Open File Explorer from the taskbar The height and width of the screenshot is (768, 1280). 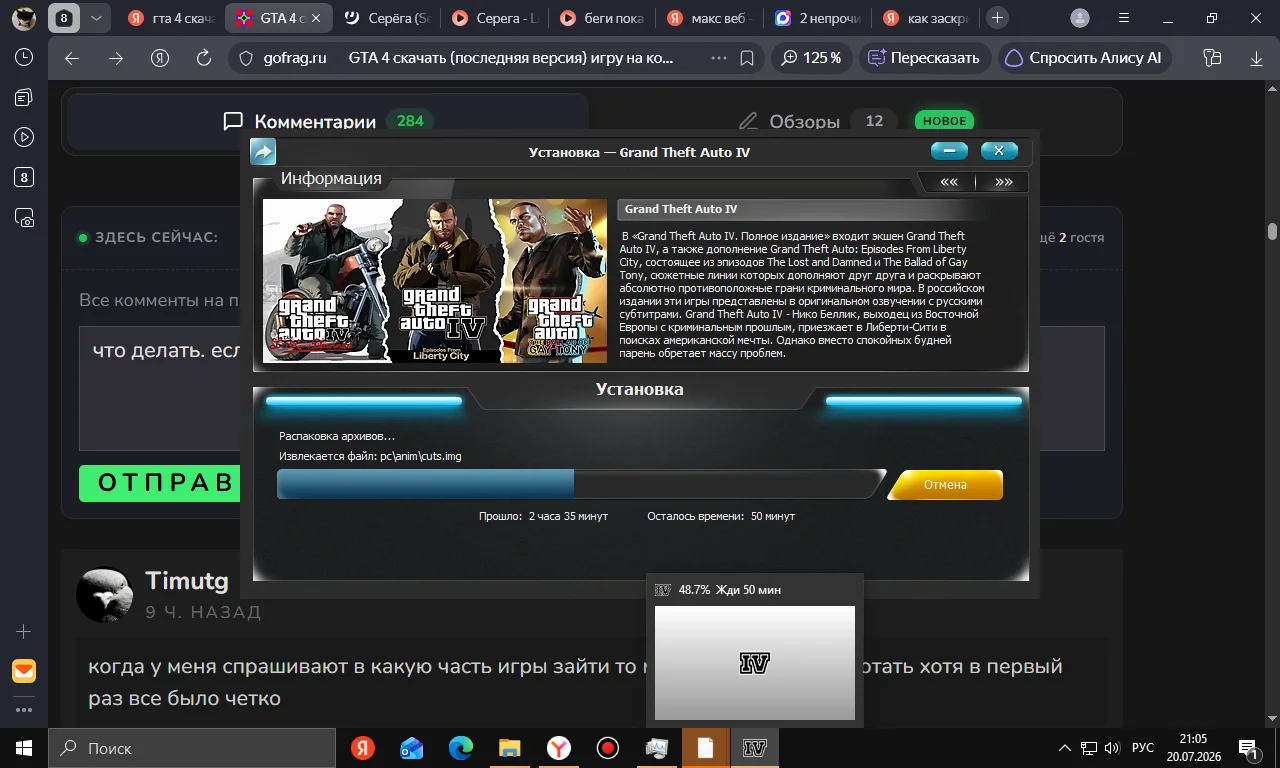pos(510,748)
